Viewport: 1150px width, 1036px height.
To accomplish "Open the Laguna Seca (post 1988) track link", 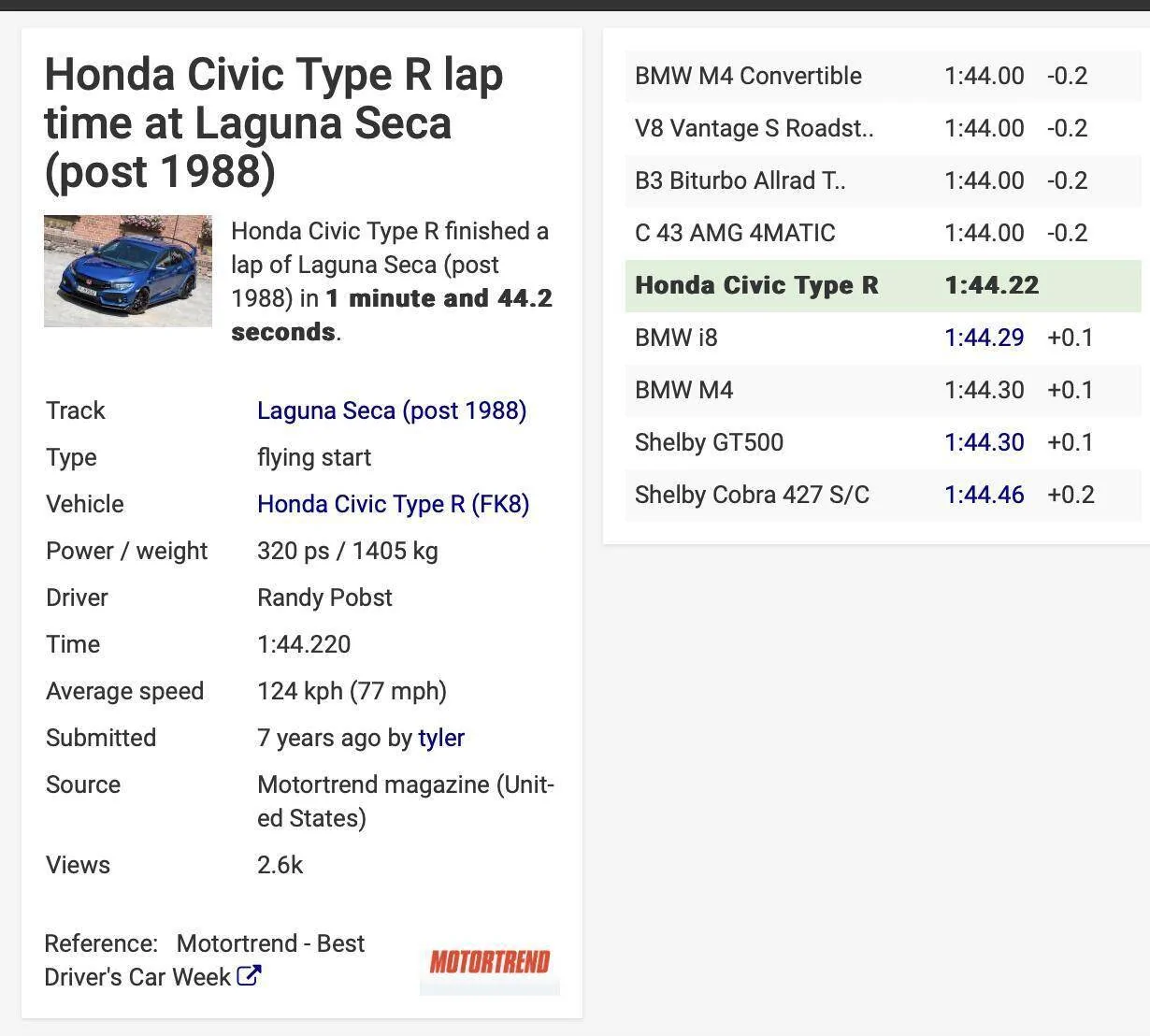I will pyautogui.click(x=391, y=410).
